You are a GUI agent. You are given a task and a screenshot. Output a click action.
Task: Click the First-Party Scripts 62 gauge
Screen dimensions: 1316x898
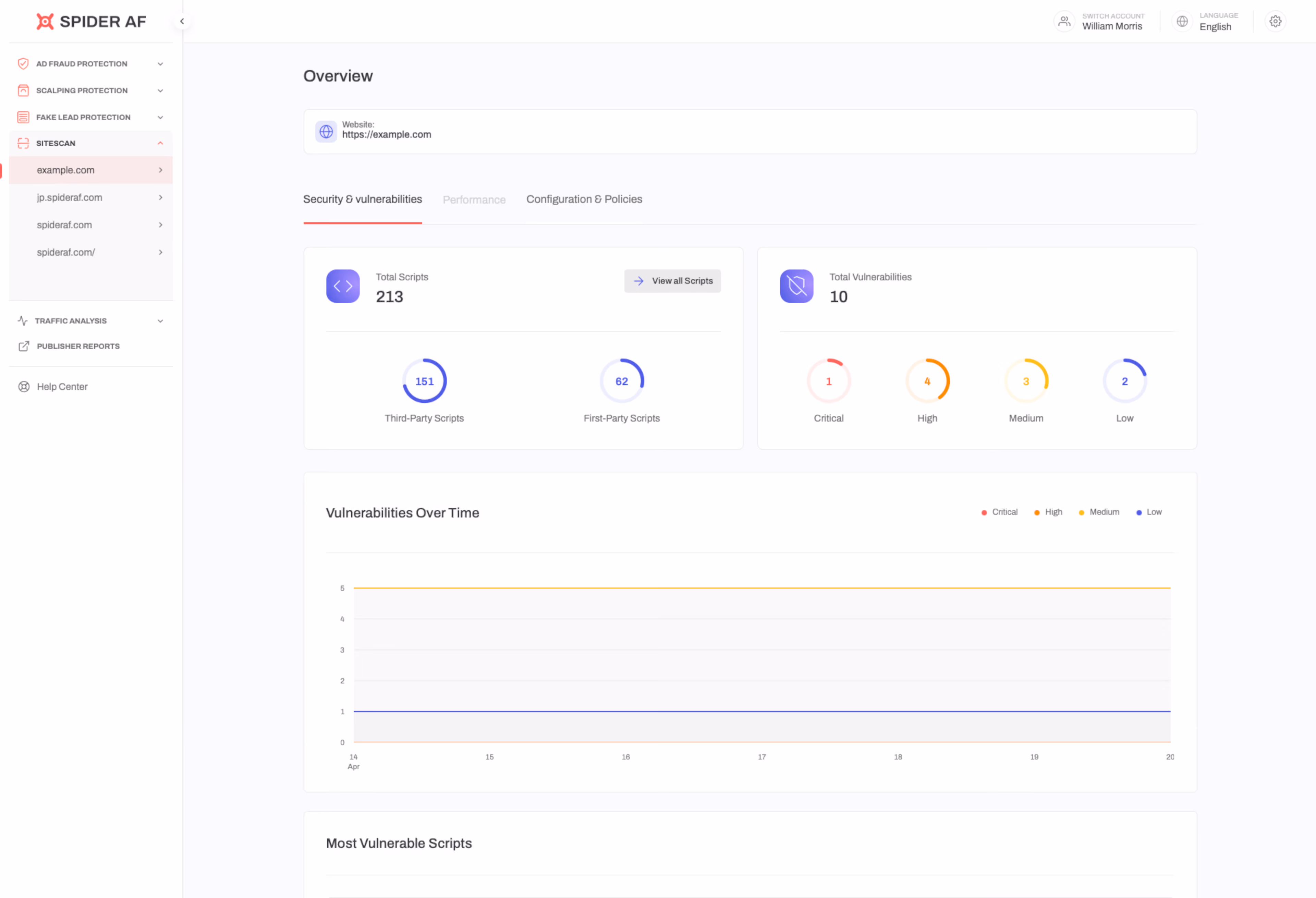[x=622, y=381]
